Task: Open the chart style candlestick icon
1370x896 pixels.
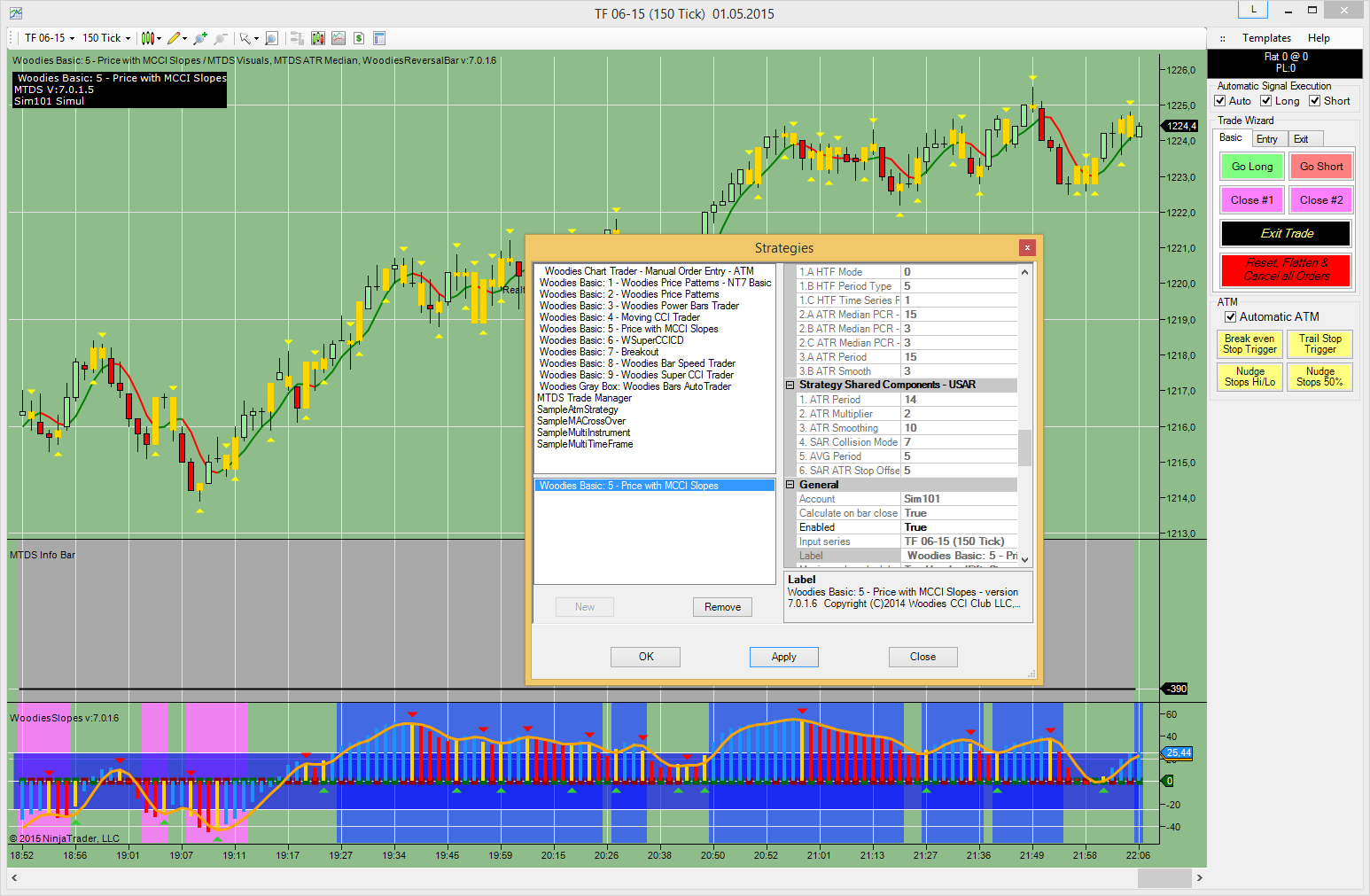Action: tap(147, 38)
